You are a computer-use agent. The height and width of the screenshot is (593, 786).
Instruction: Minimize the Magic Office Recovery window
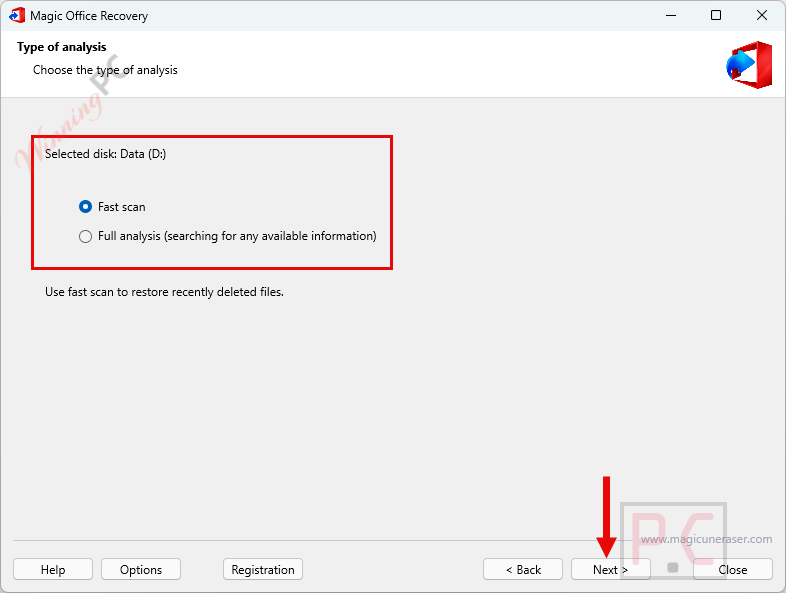[671, 16]
